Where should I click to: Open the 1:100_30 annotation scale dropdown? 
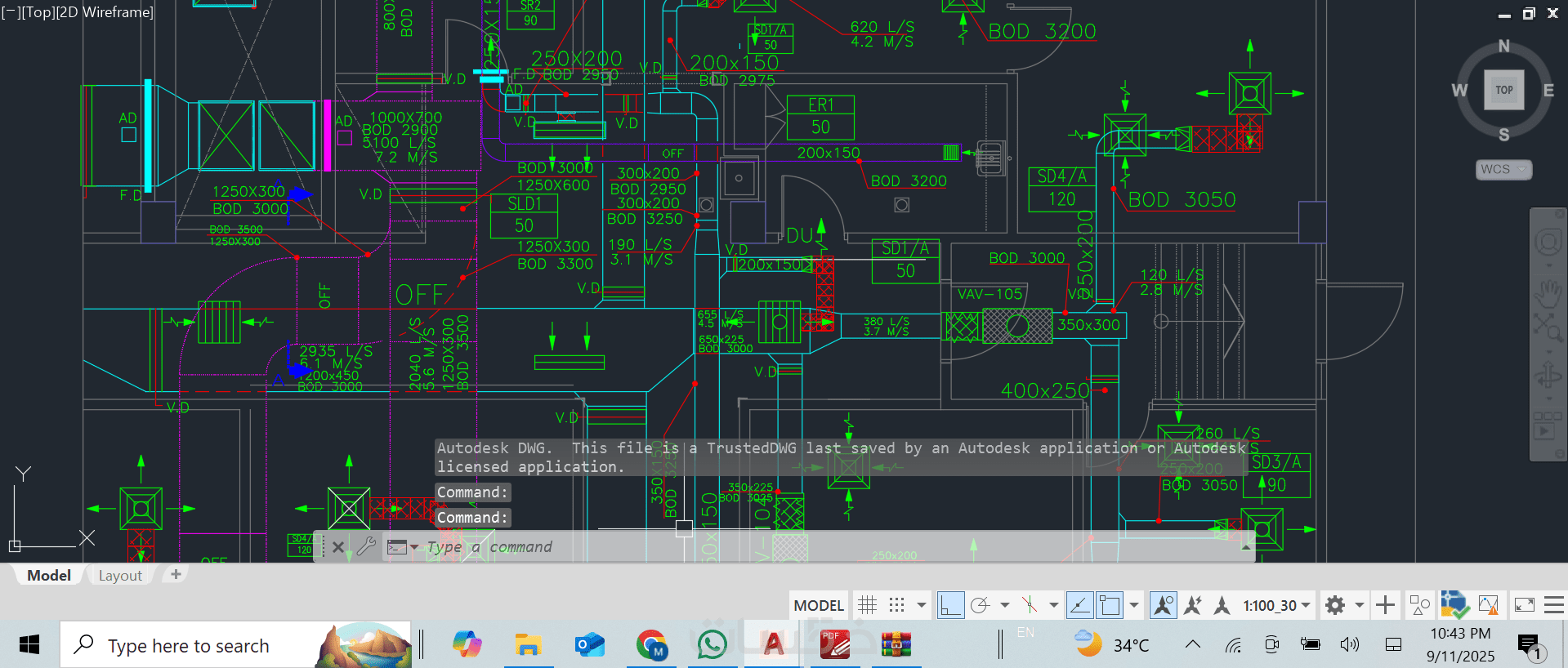(x=1276, y=605)
